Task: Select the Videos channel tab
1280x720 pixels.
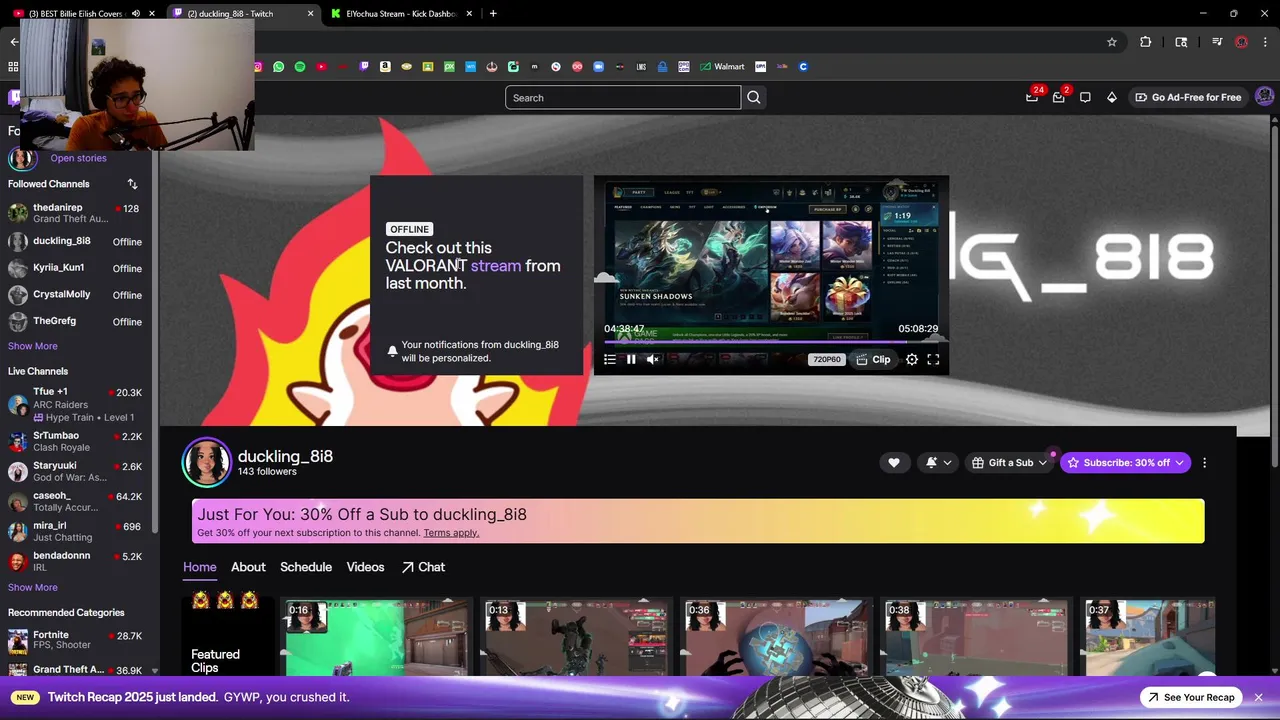Action: pos(365,567)
